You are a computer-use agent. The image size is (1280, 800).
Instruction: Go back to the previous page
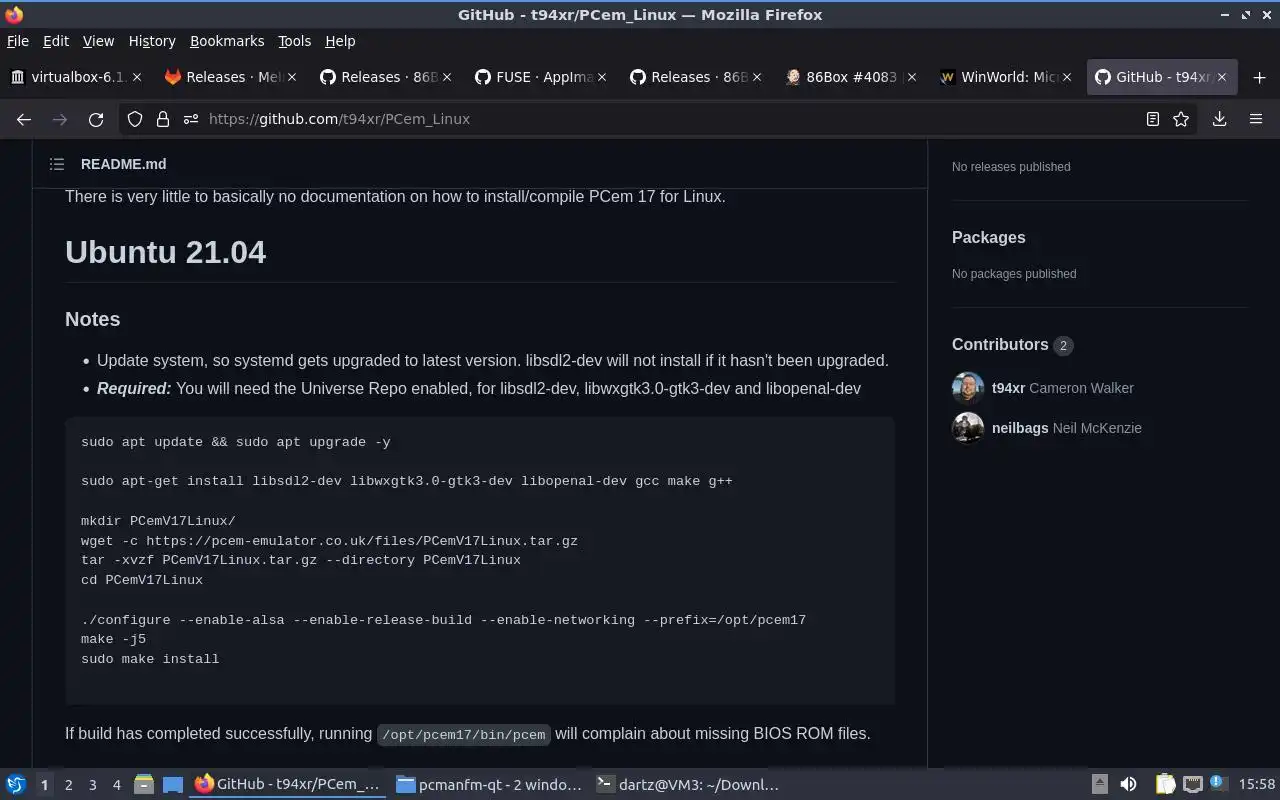pyautogui.click(x=24, y=119)
